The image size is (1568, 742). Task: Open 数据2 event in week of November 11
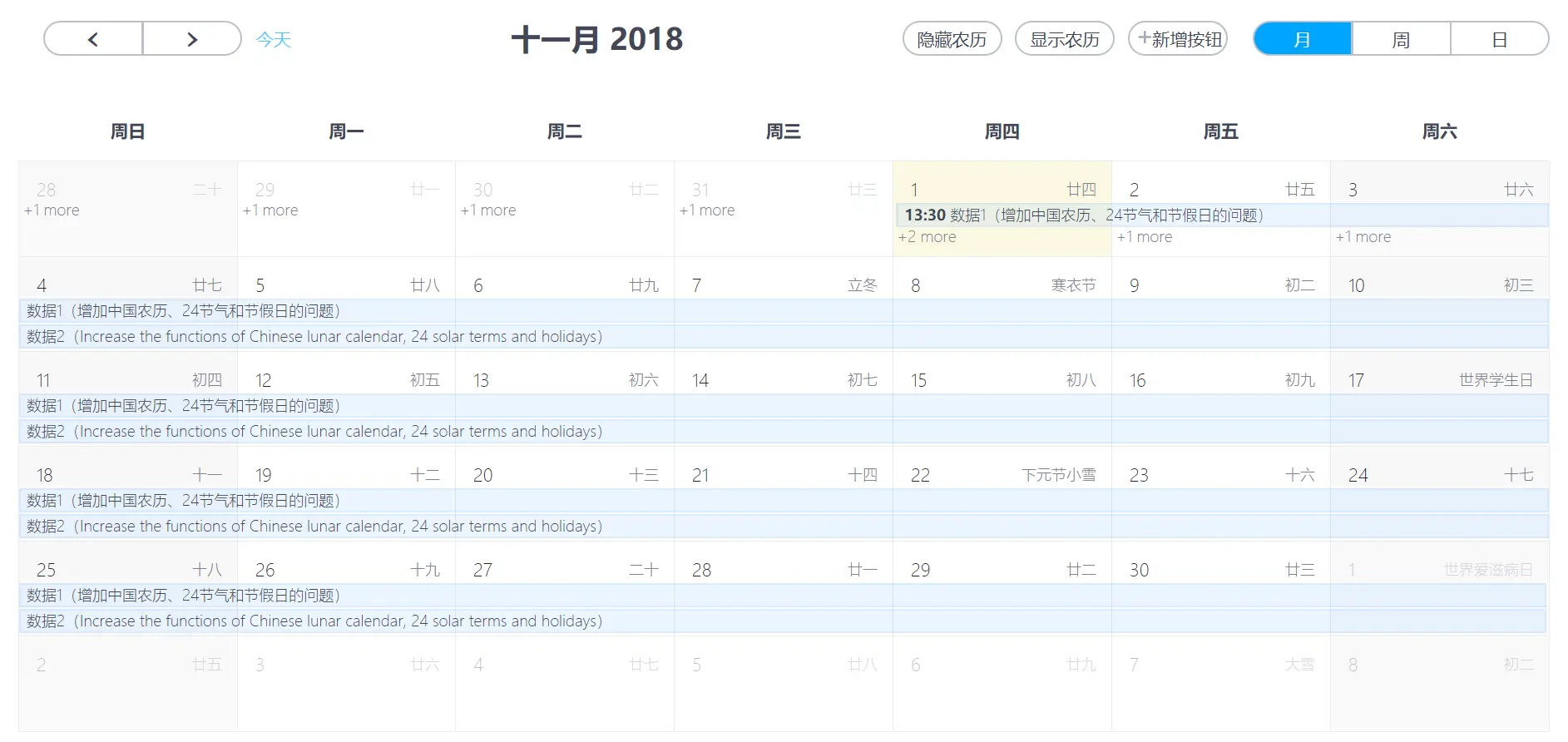coord(784,432)
